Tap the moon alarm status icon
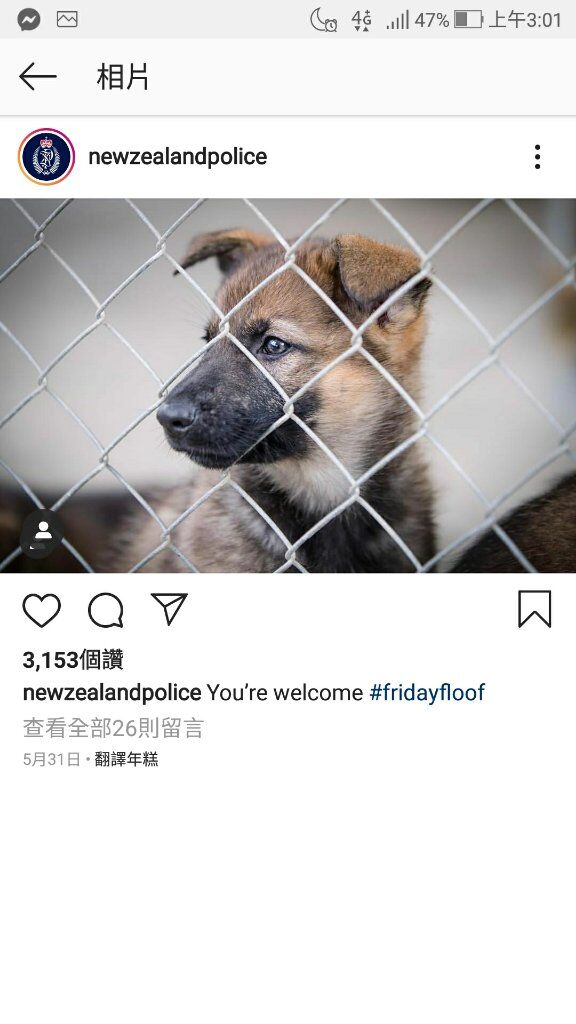Screen dimensions: 576x1024 324,20
